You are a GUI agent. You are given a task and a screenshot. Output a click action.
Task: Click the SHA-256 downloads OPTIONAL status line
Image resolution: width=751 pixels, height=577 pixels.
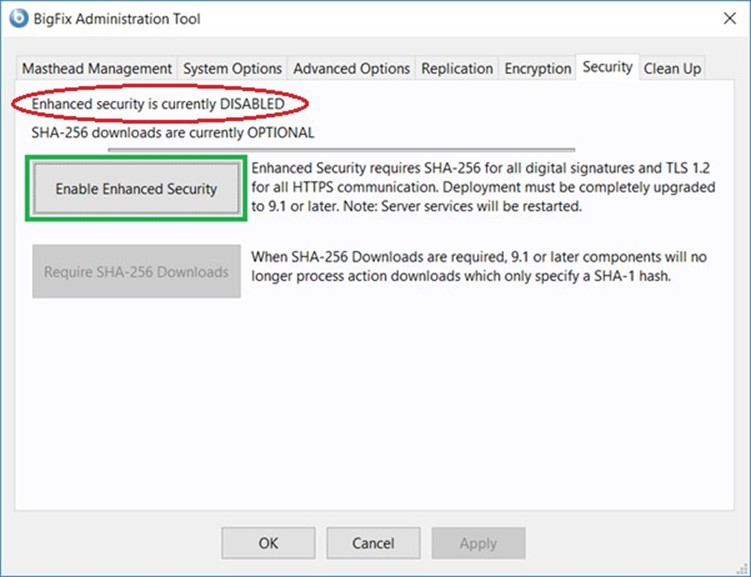pyautogui.click(x=173, y=132)
